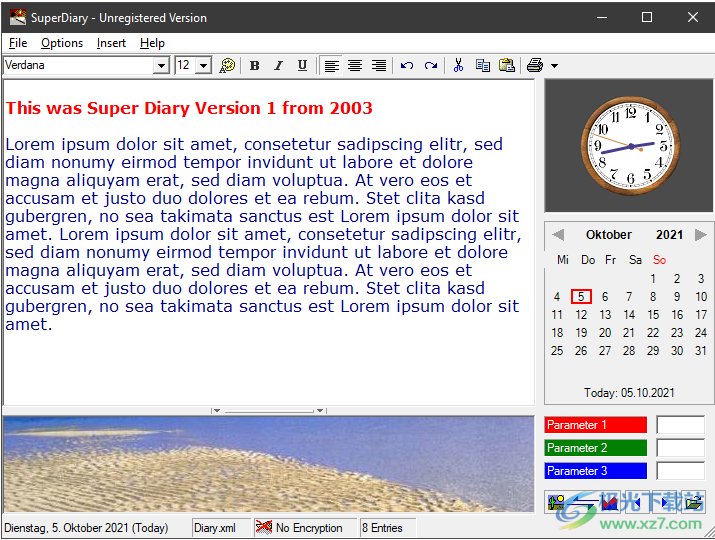Open the Options menu

pos(62,43)
